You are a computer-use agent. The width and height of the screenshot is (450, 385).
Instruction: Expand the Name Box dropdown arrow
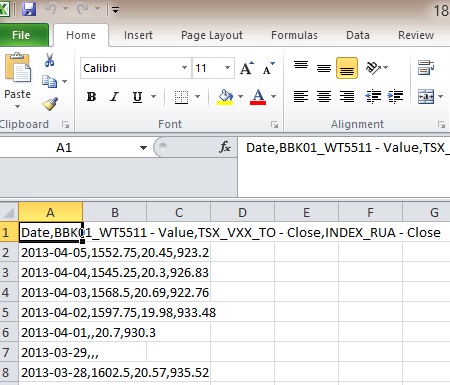(143, 147)
